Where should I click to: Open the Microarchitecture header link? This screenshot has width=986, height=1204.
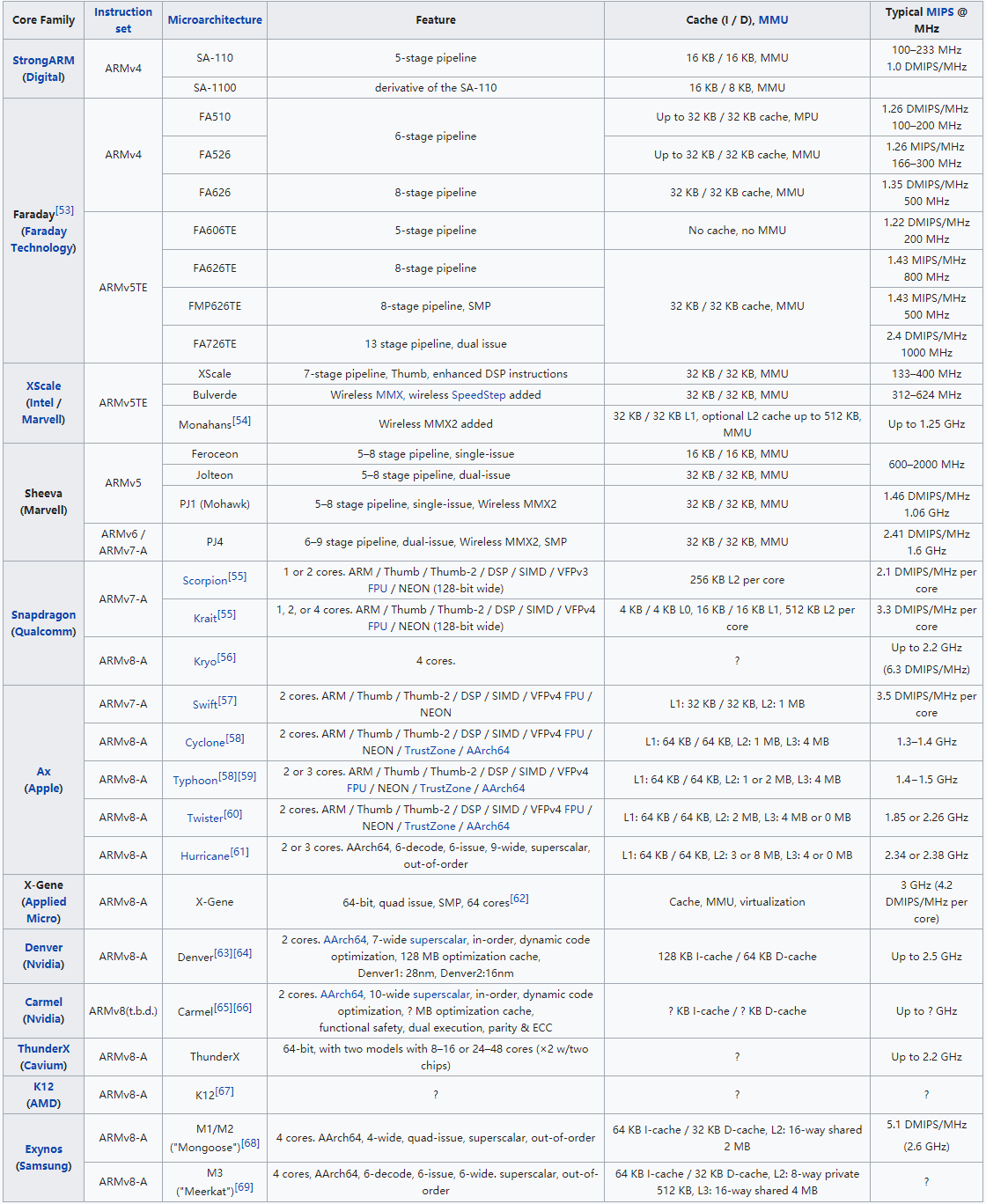(215, 19)
